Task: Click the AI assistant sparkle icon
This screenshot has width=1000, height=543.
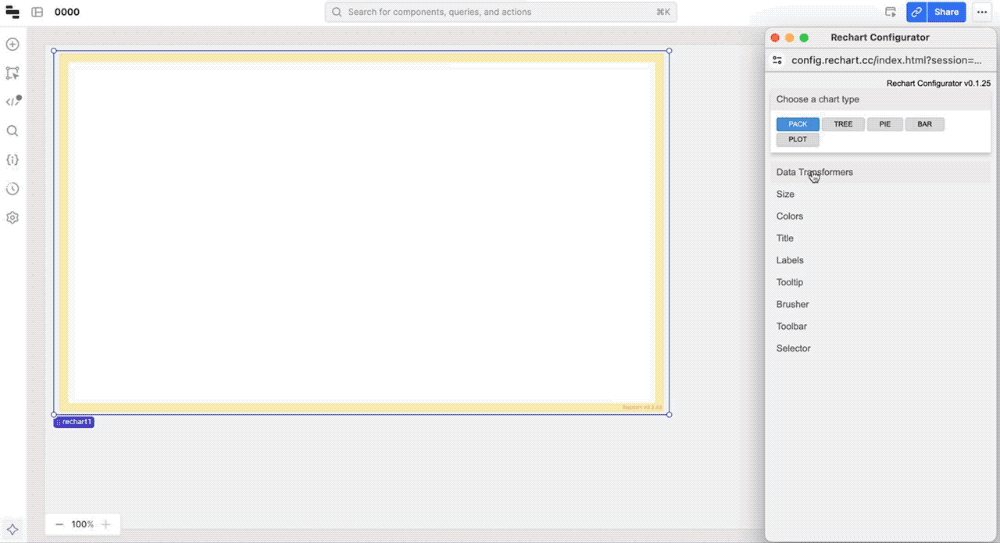Action: [x=13, y=529]
